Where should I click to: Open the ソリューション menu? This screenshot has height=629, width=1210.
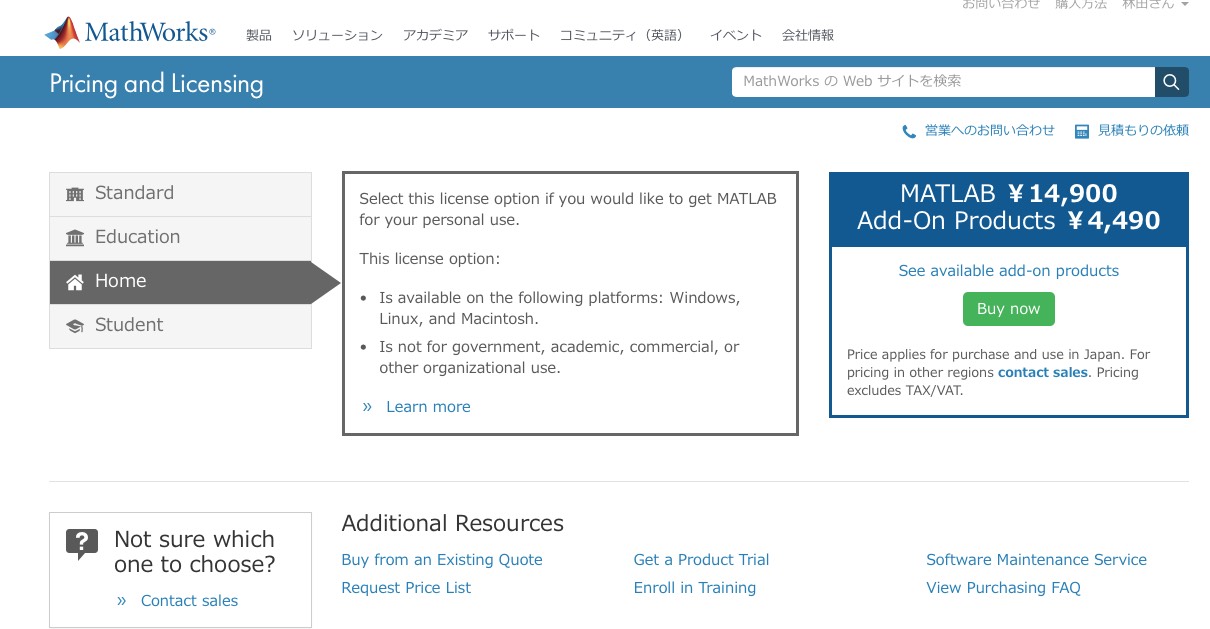pyautogui.click(x=337, y=35)
